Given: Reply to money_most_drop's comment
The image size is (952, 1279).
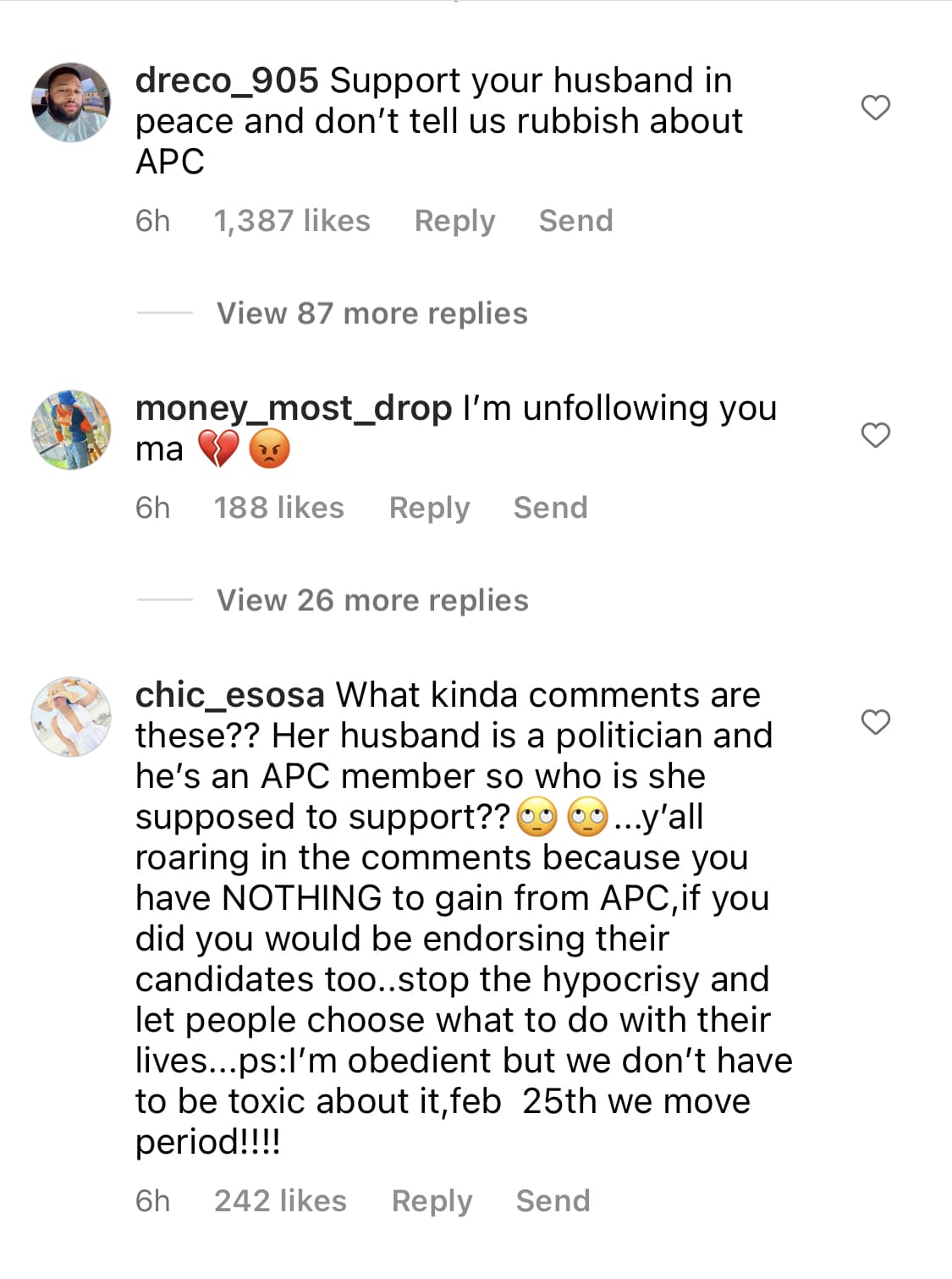Looking at the screenshot, I should (429, 508).
